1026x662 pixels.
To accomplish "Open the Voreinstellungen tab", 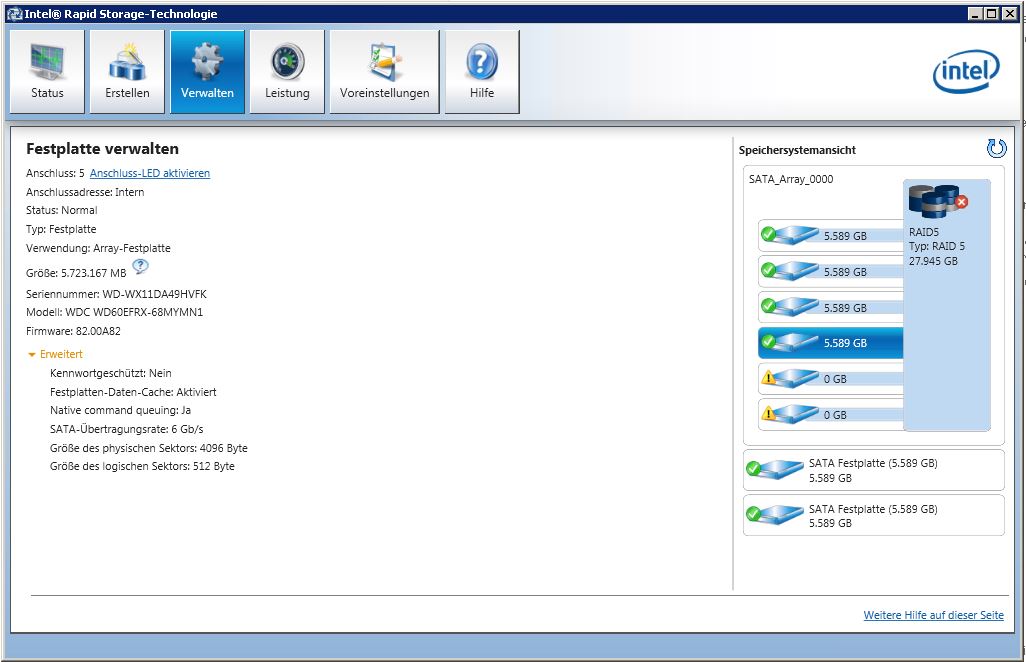I will (385, 72).
